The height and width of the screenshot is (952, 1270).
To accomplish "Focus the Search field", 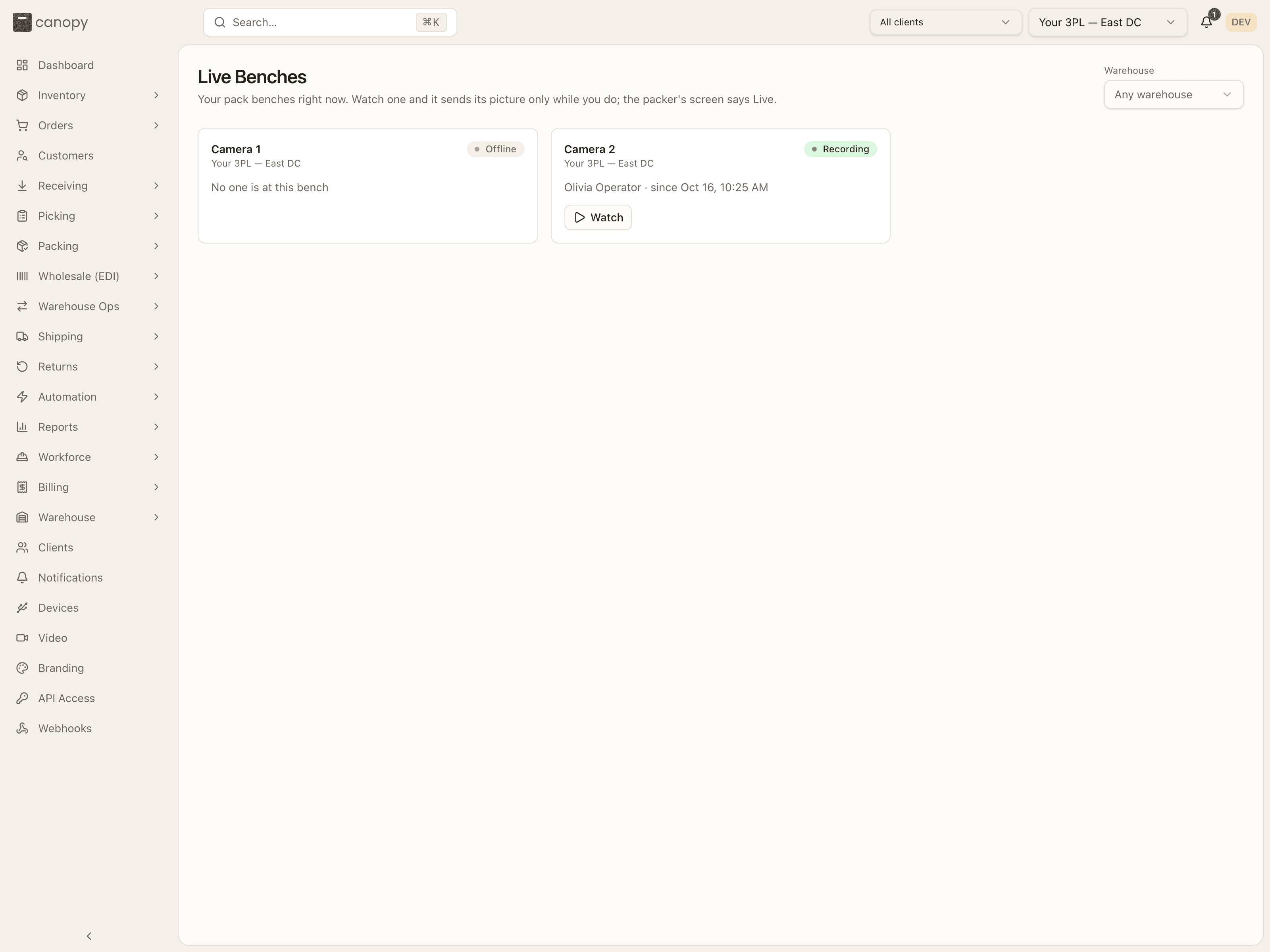I will [329, 22].
